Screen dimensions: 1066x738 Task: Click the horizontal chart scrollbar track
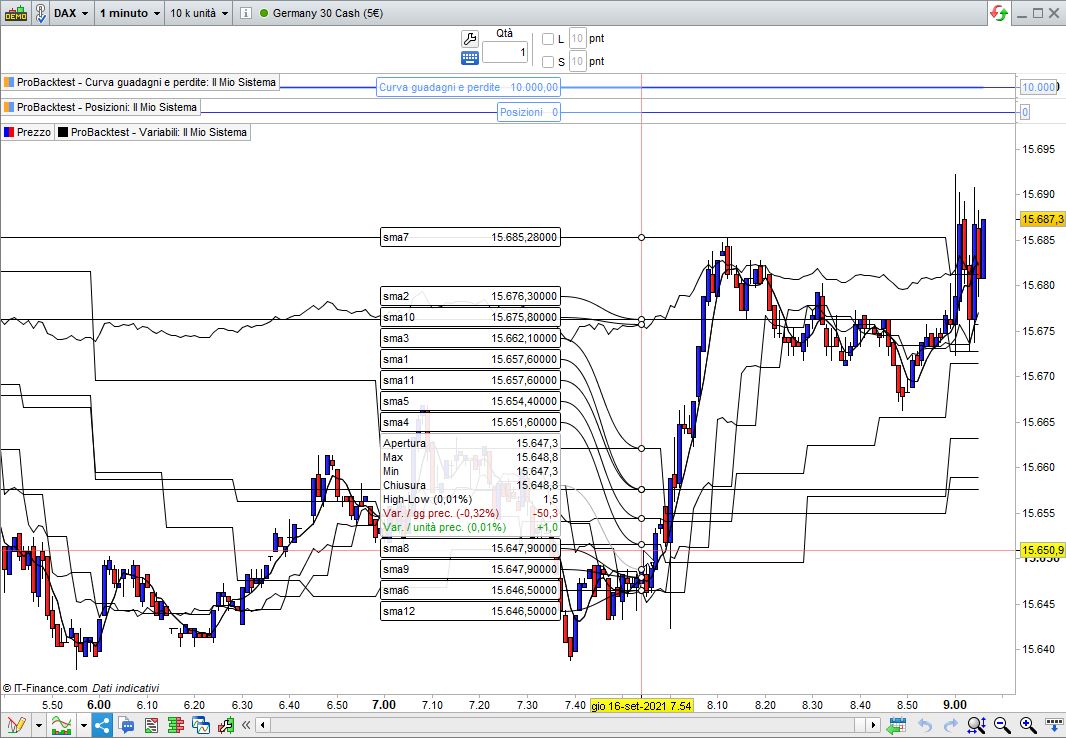(560, 725)
